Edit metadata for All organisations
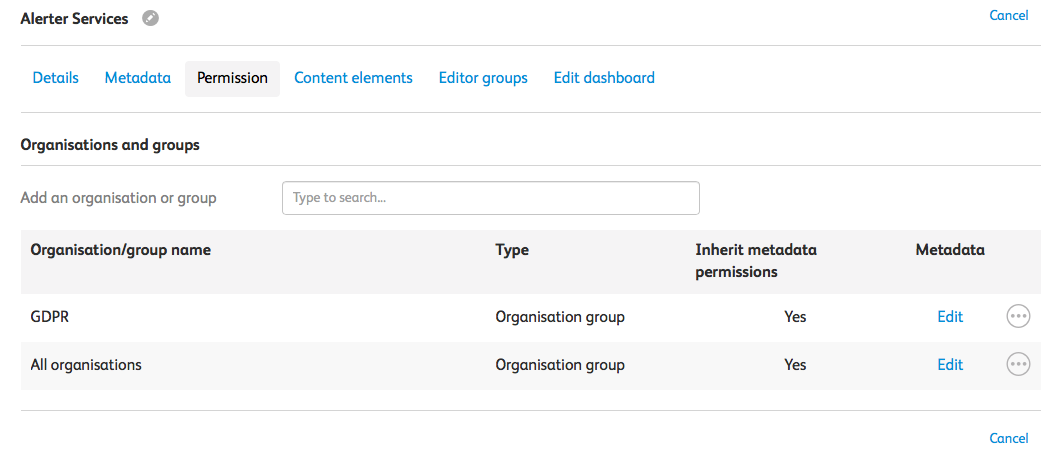This screenshot has height=459, width=1051. (950, 365)
